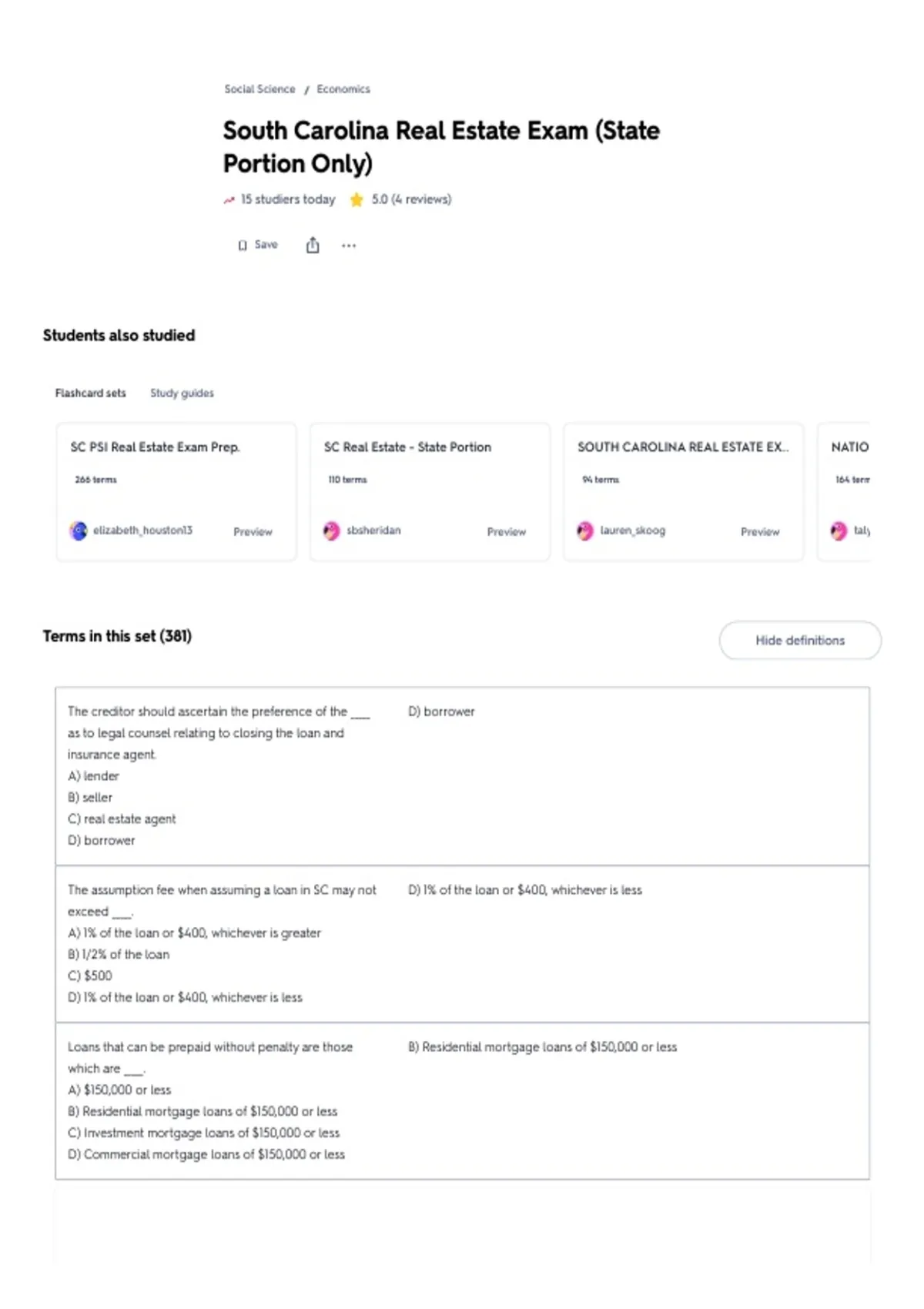Click the assumption fee term card
Image resolution: width=924 pixels, height=1309 pixels.
point(462,944)
